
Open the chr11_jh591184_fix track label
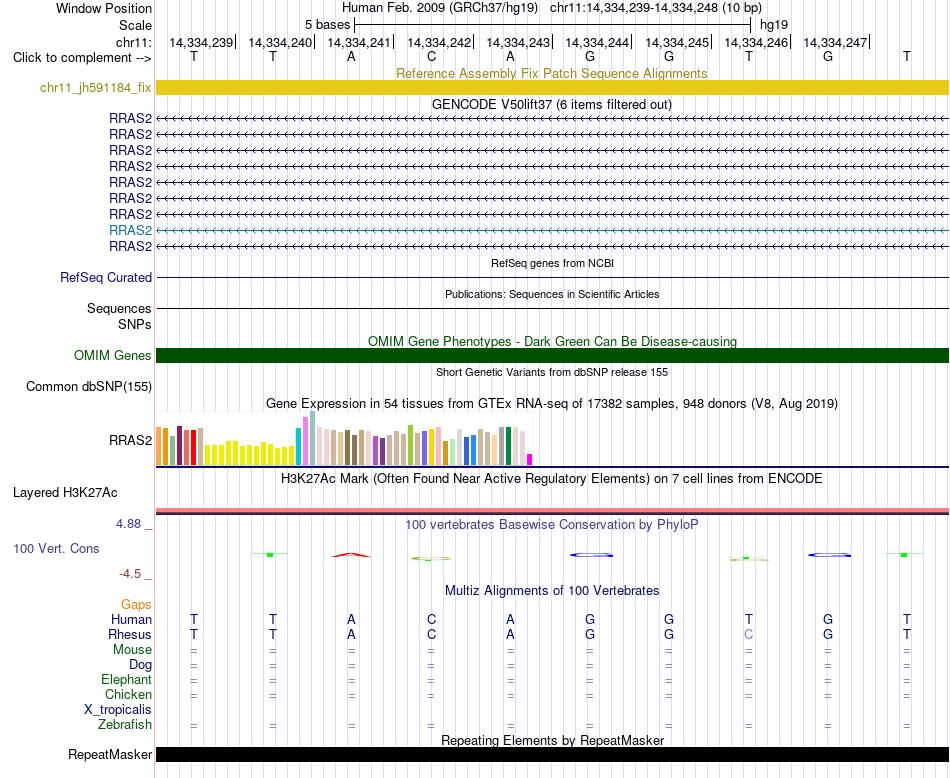(x=95, y=87)
